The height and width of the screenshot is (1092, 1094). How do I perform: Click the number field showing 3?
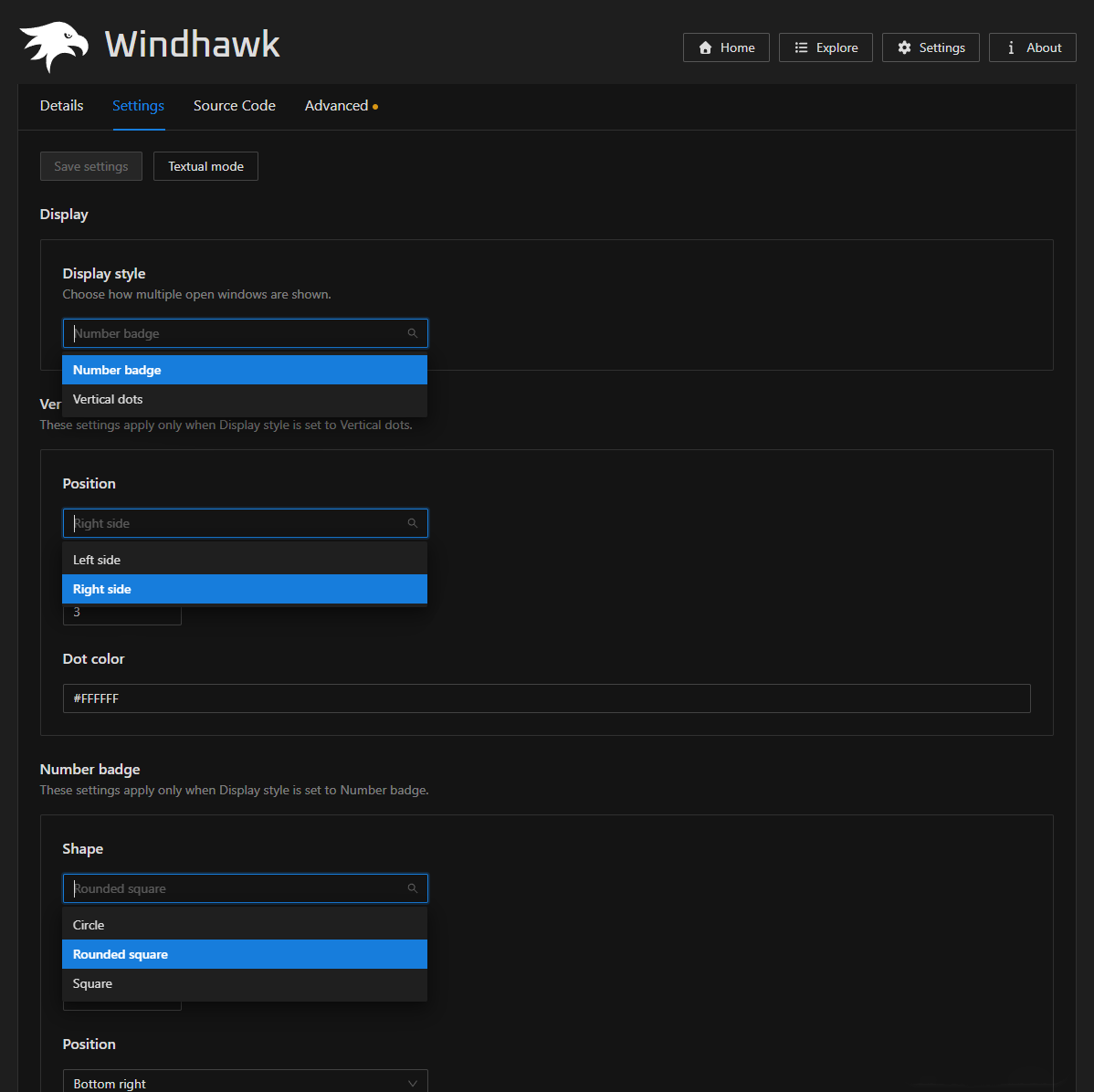point(122,614)
